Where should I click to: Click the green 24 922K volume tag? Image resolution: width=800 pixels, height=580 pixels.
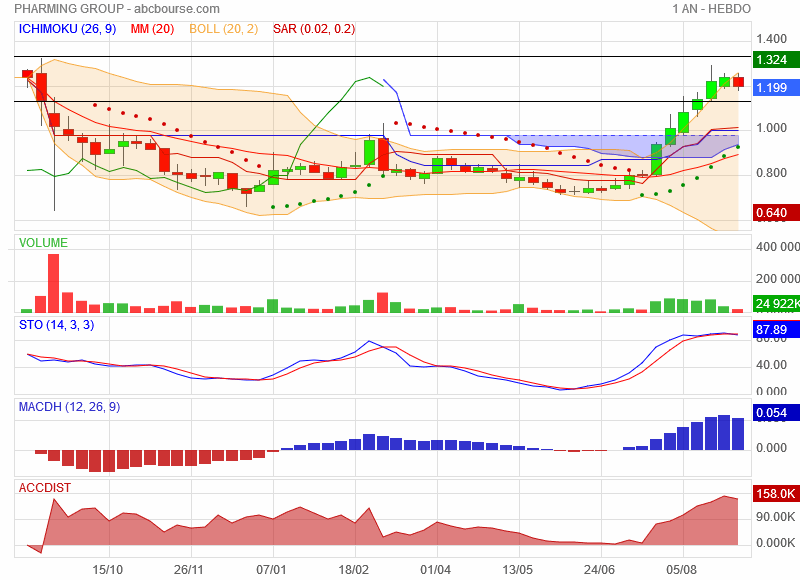pyautogui.click(x=776, y=304)
